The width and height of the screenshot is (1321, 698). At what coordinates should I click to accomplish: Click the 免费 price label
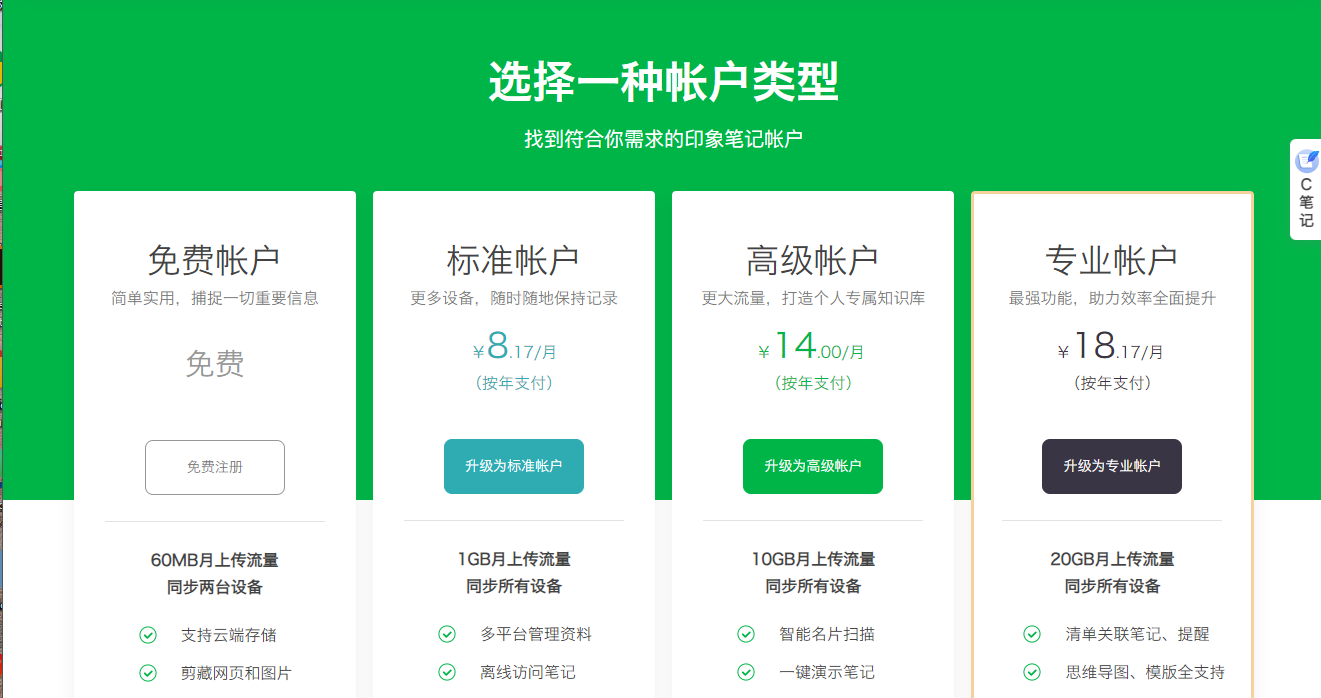tap(215, 364)
